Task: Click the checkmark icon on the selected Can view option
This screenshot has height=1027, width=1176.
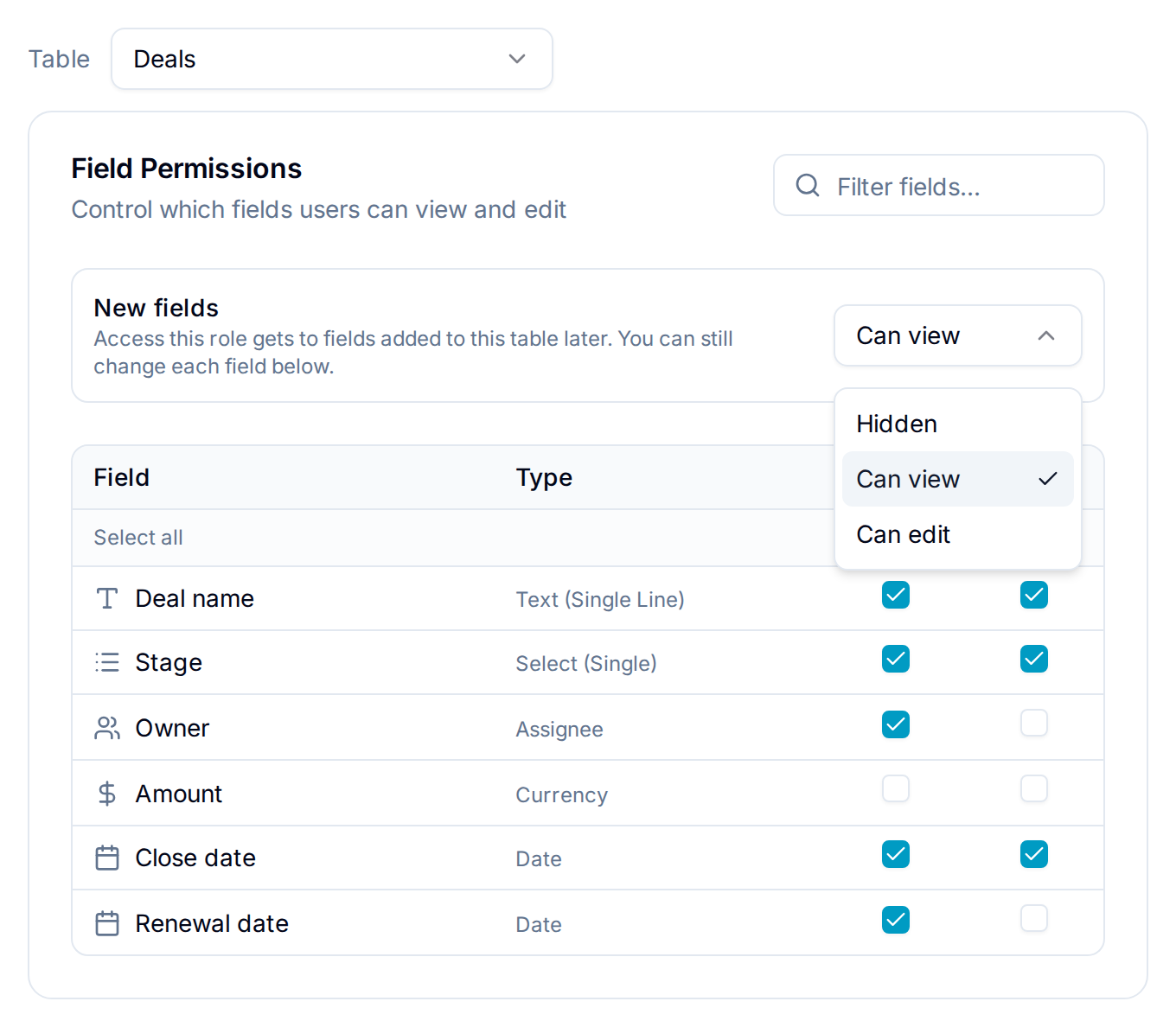Action: (1047, 479)
